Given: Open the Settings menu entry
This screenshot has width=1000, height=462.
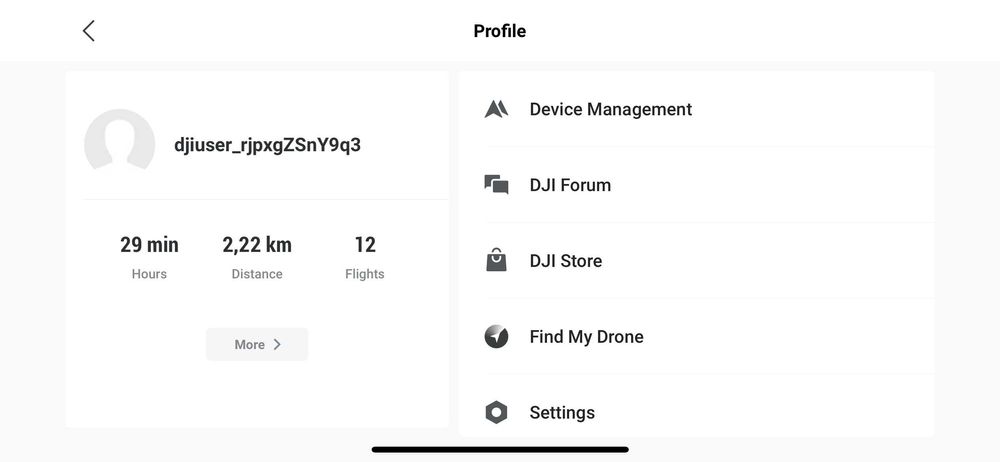Looking at the screenshot, I should point(562,412).
